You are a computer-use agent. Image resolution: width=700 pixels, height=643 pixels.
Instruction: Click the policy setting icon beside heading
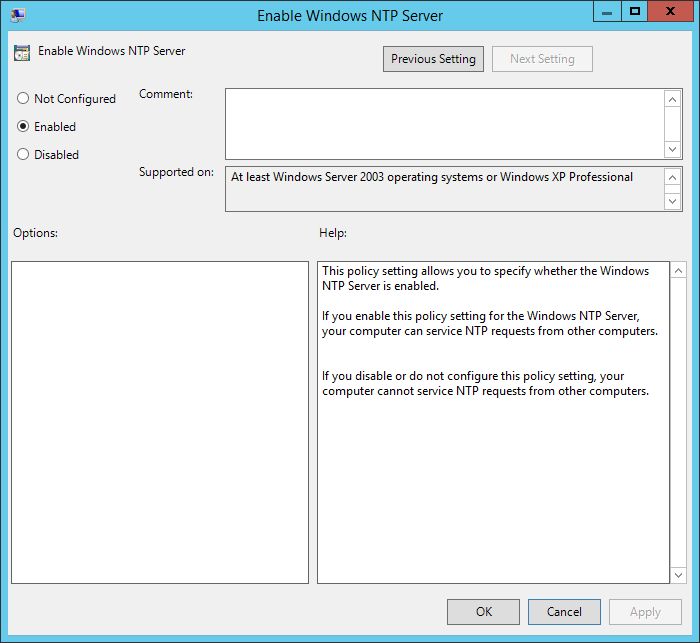click(22, 52)
